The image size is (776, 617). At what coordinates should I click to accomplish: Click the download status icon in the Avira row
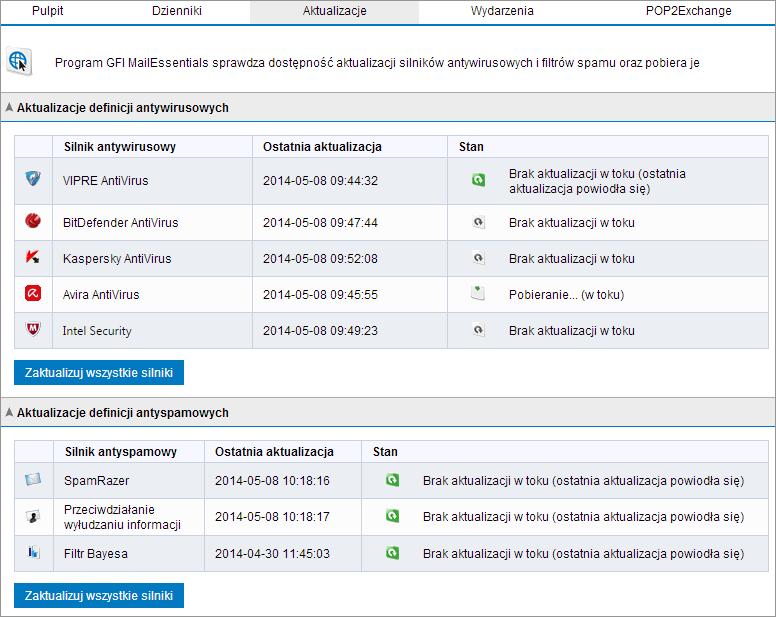478,293
